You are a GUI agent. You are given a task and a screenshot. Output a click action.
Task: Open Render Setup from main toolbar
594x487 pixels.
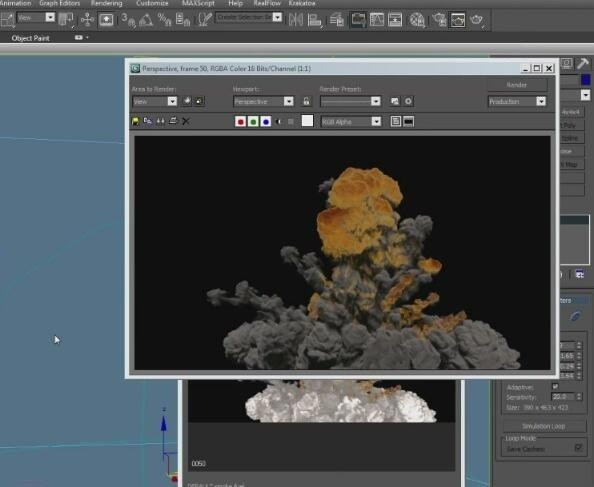(439, 20)
